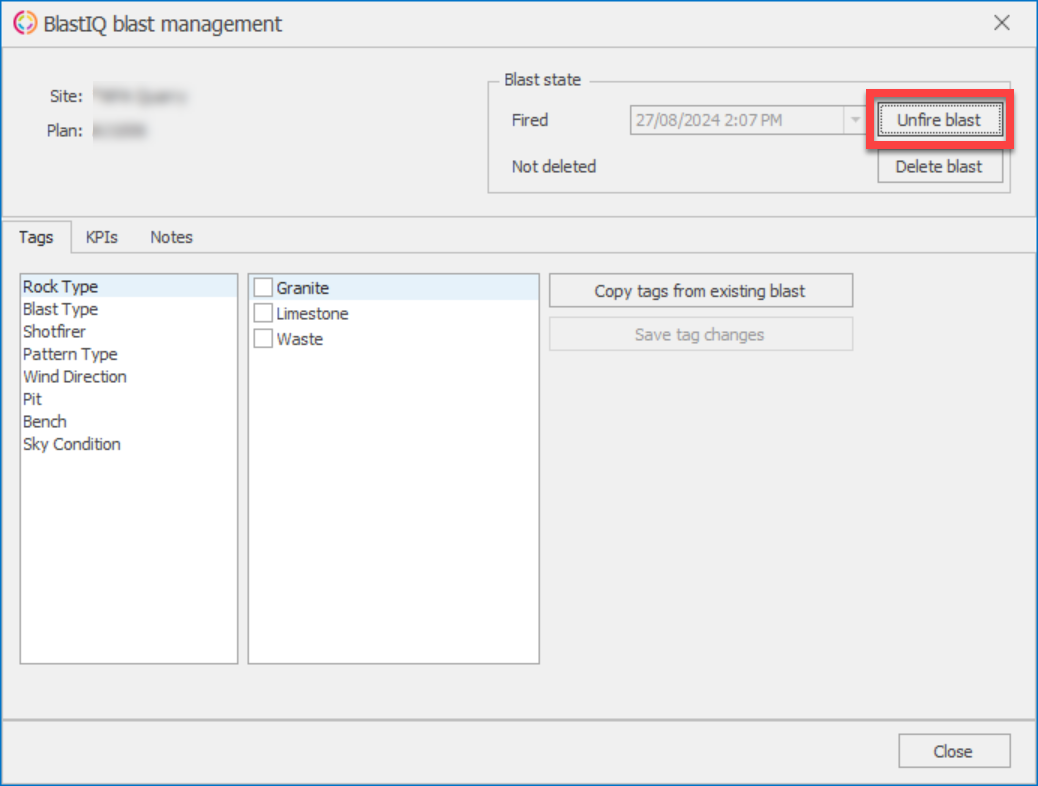Enable the Limestone checkbox
The width and height of the screenshot is (1038, 786).
tap(263, 313)
